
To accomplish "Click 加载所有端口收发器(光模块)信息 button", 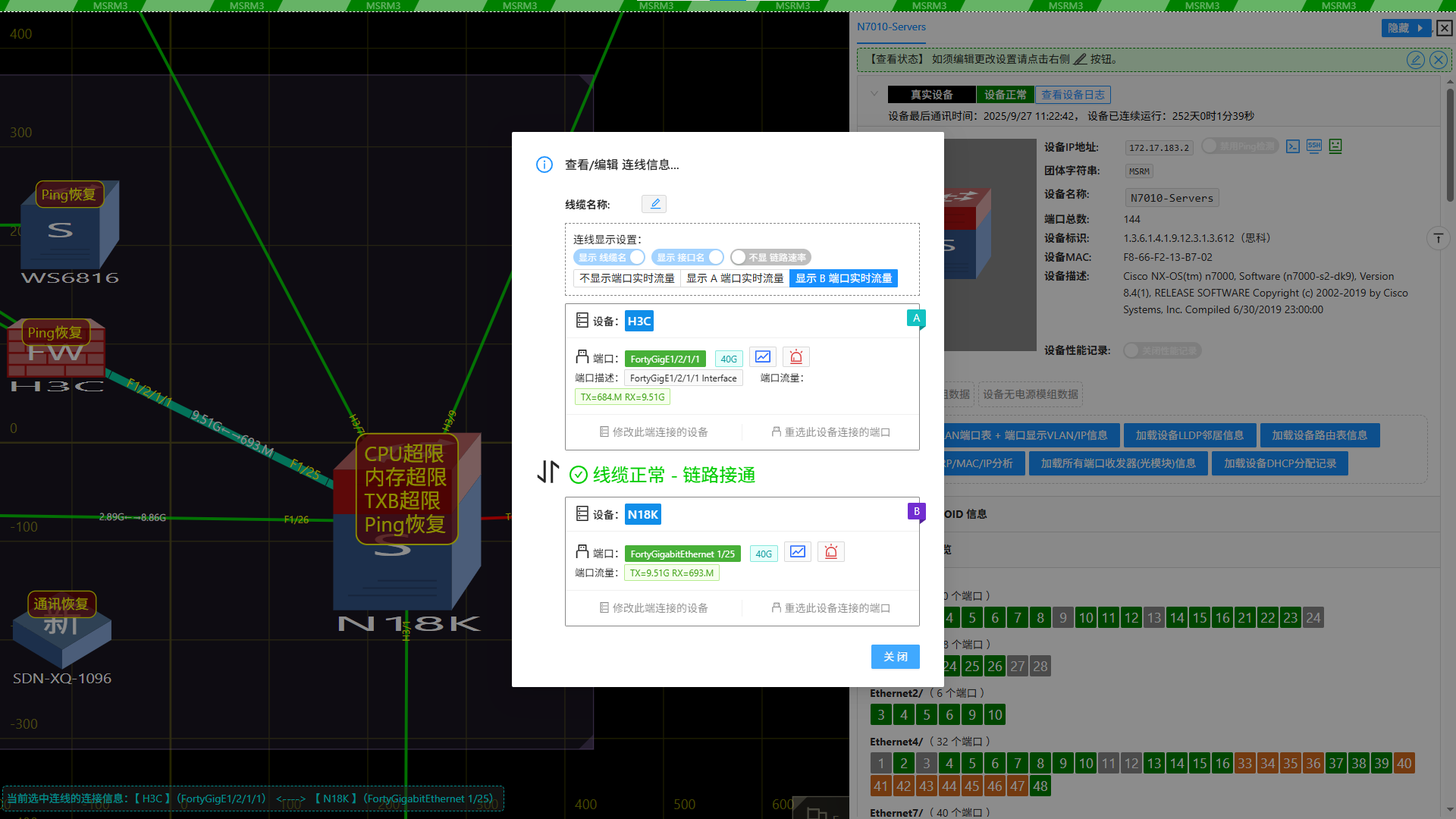I will (x=1118, y=463).
